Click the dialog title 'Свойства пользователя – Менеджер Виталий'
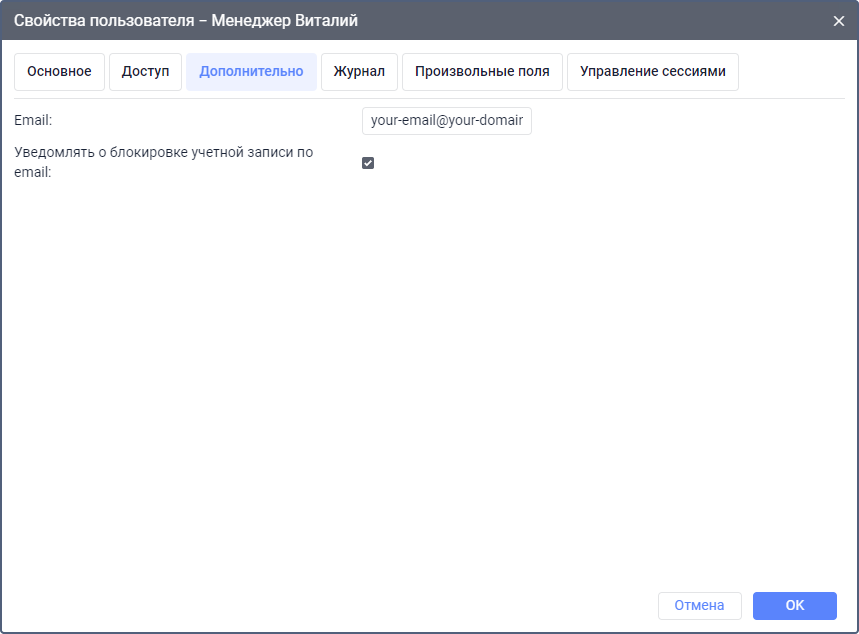This screenshot has height=634, width=859. point(186,21)
